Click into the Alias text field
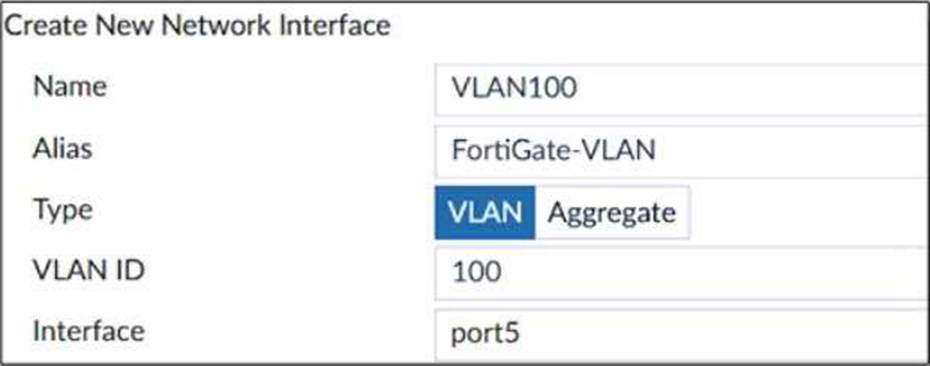Viewport: 930px width, 366px height. point(682,151)
